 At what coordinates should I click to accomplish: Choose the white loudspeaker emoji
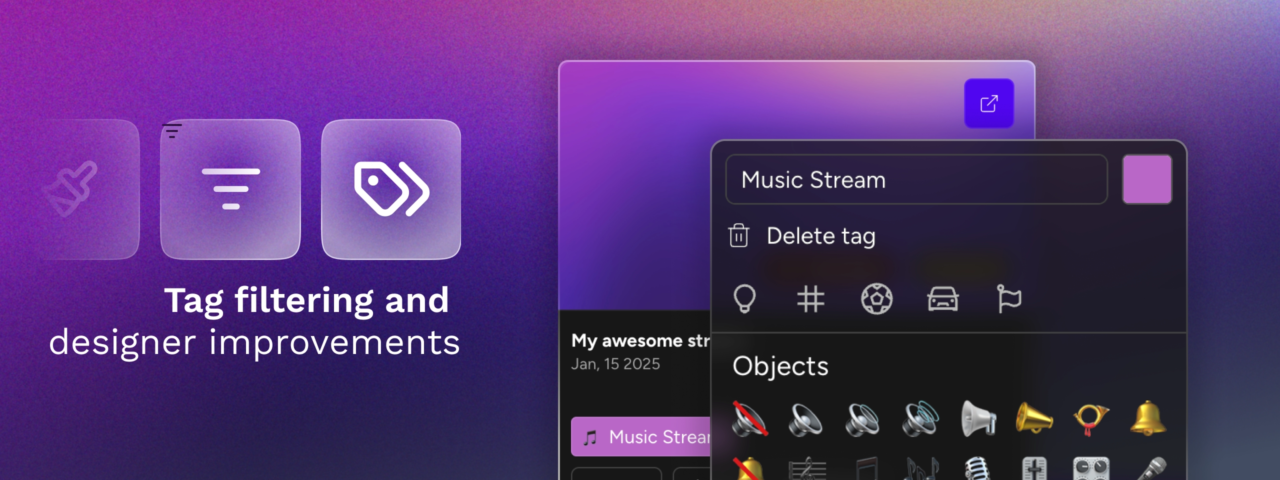tap(979, 419)
